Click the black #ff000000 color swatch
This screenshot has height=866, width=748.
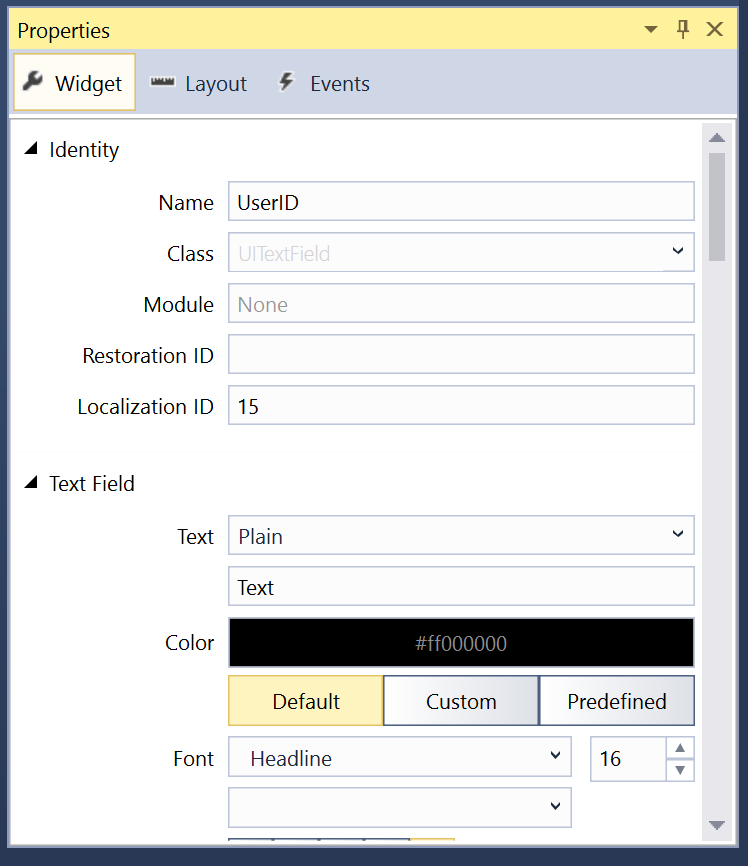click(461, 642)
